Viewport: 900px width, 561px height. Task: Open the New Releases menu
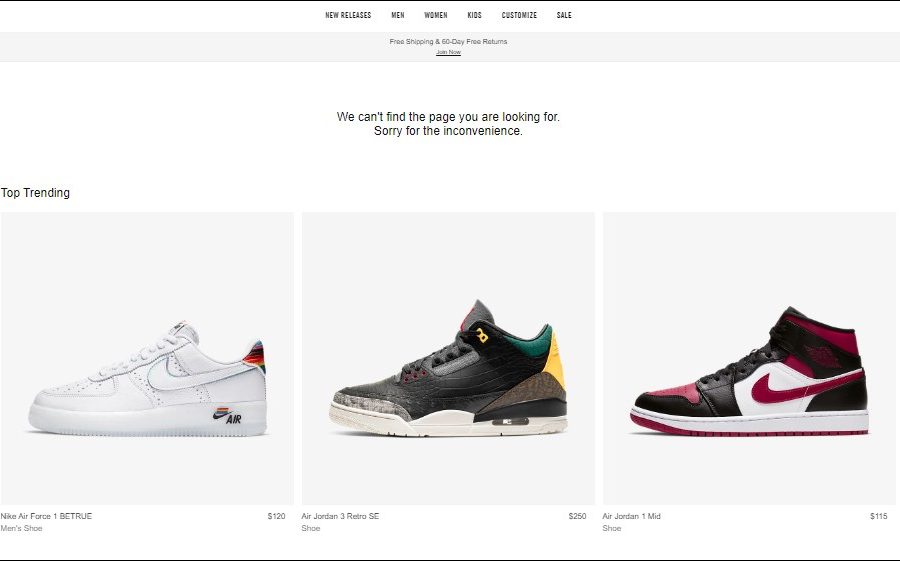[348, 16]
